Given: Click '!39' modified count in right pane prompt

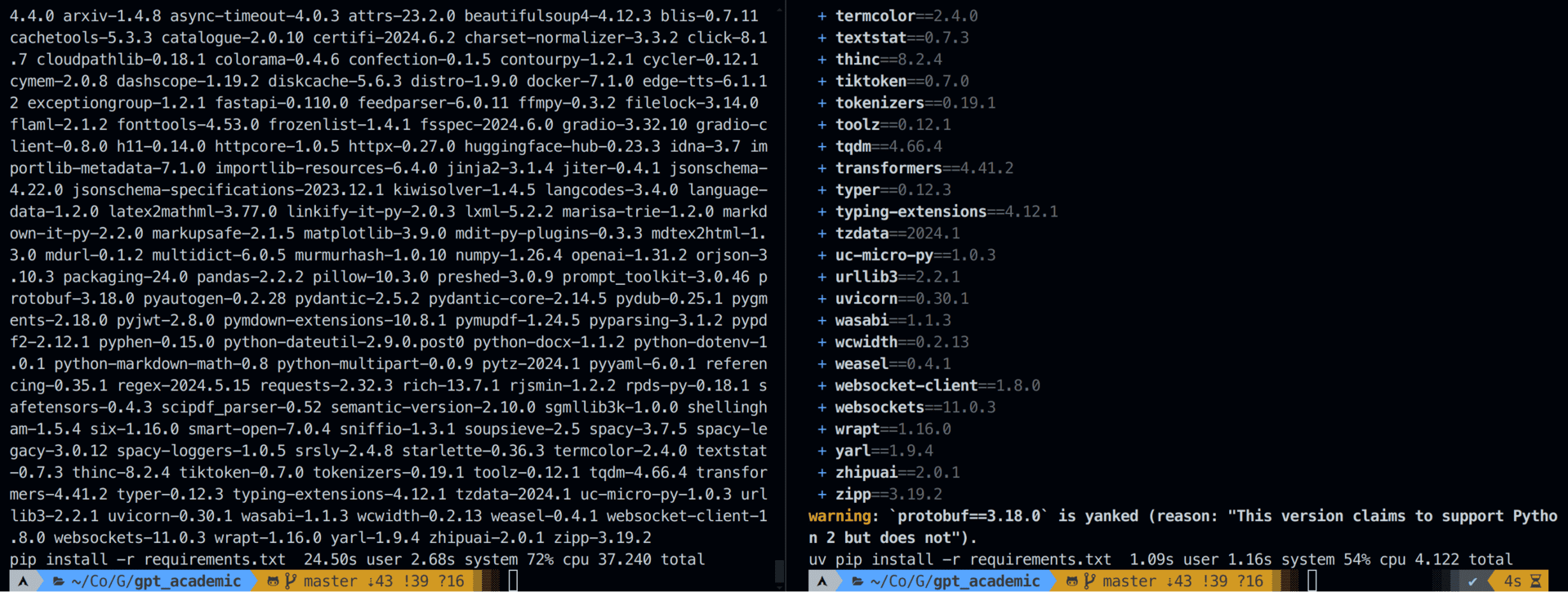Looking at the screenshot, I should point(1214,581).
